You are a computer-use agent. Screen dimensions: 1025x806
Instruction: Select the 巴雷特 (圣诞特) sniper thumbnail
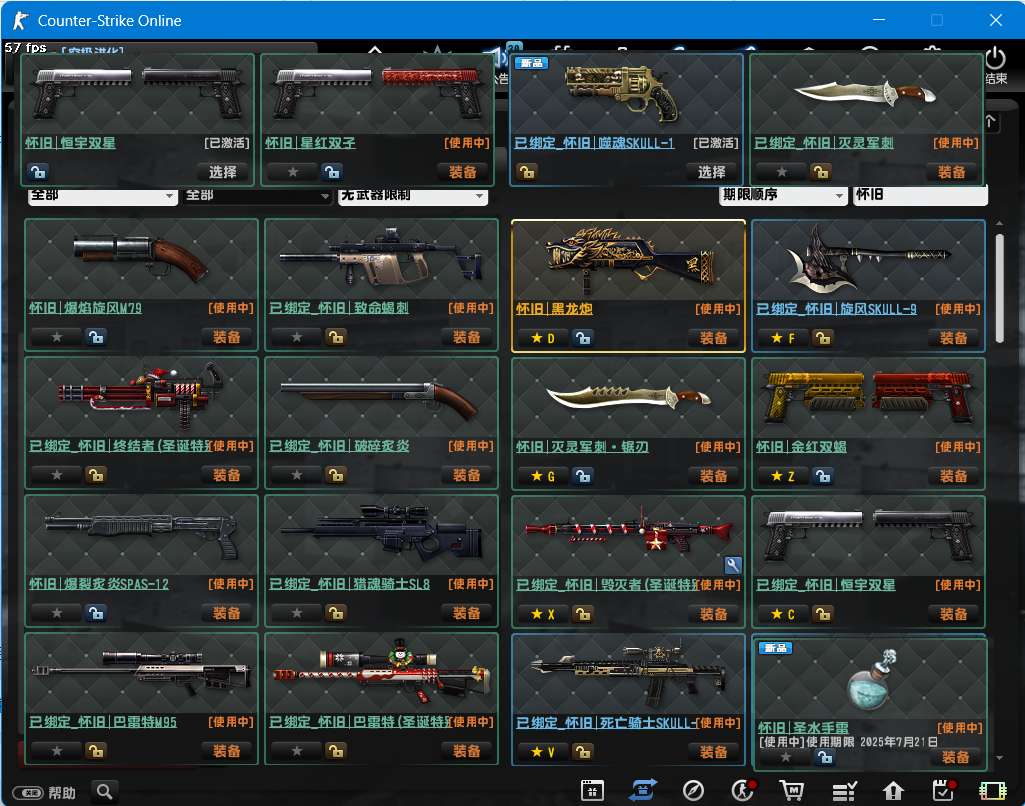(381, 673)
